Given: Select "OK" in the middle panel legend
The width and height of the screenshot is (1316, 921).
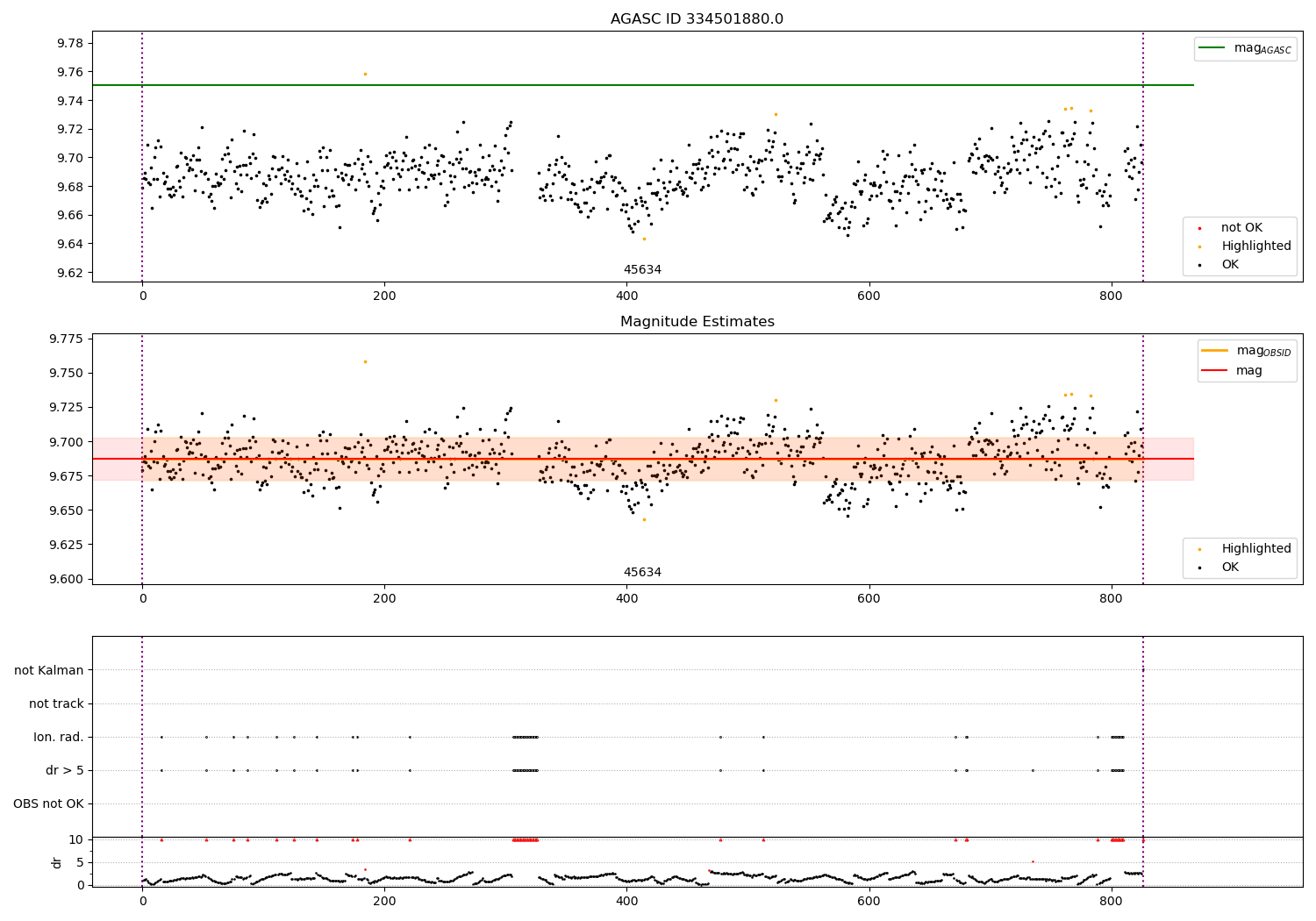Looking at the screenshot, I should click(1230, 568).
